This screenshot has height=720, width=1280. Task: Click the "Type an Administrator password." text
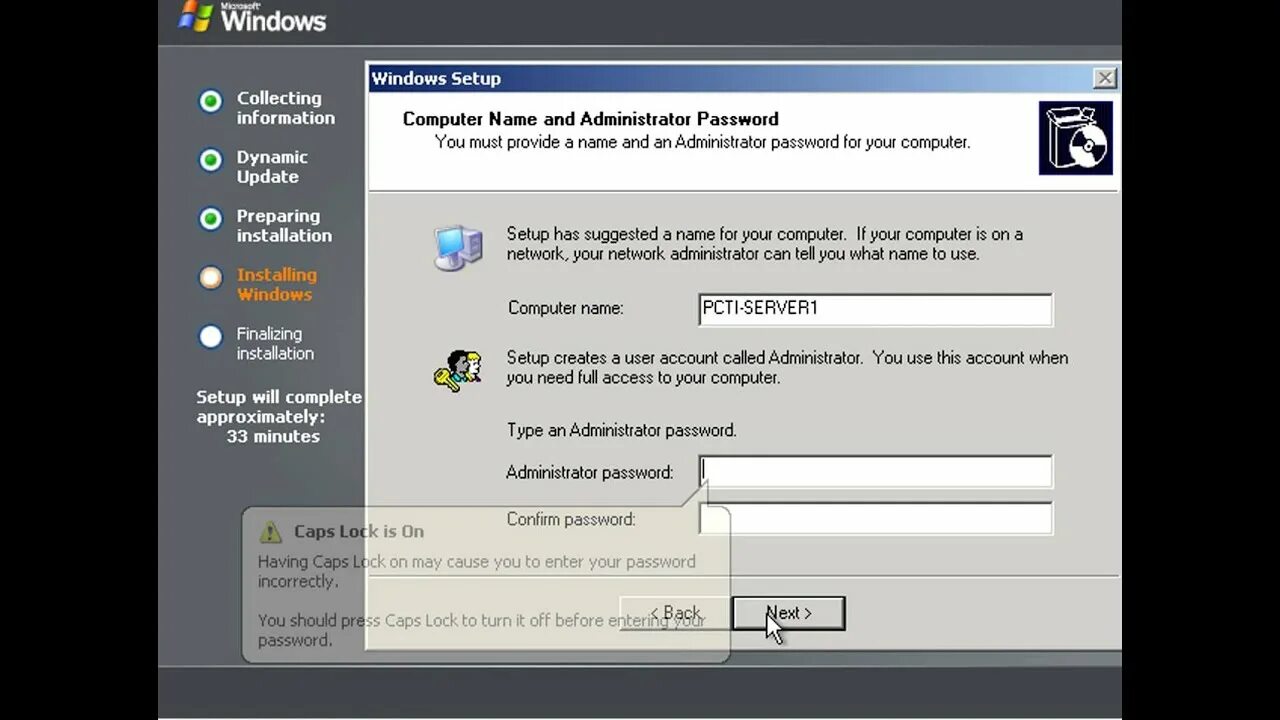622,430
